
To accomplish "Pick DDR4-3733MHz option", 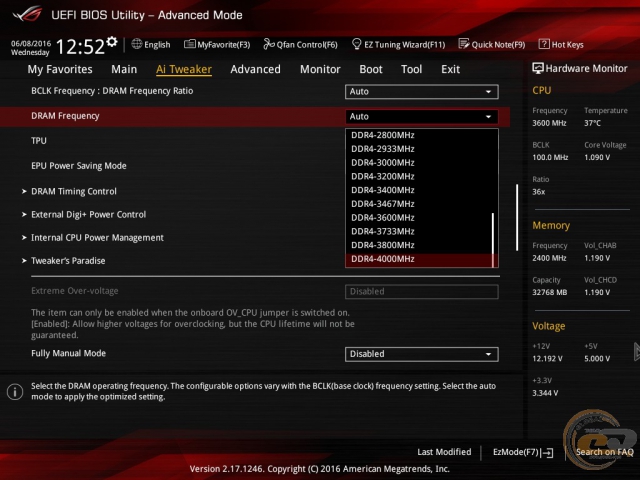I will 418,231.
